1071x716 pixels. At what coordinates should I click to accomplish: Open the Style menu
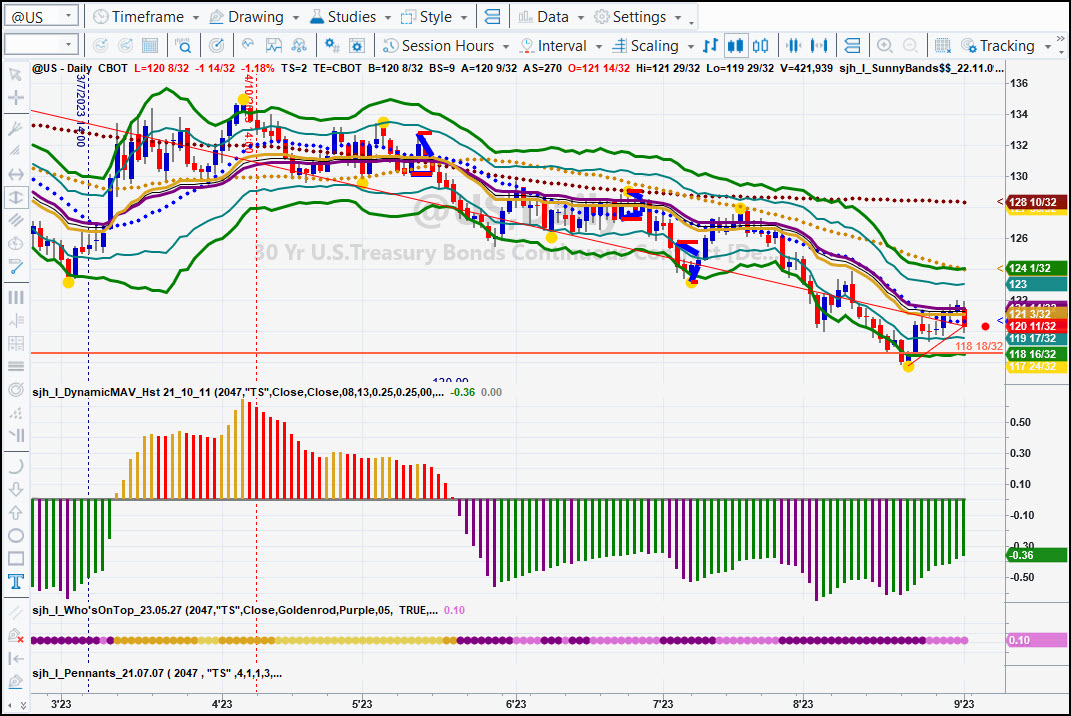(434, 16)
